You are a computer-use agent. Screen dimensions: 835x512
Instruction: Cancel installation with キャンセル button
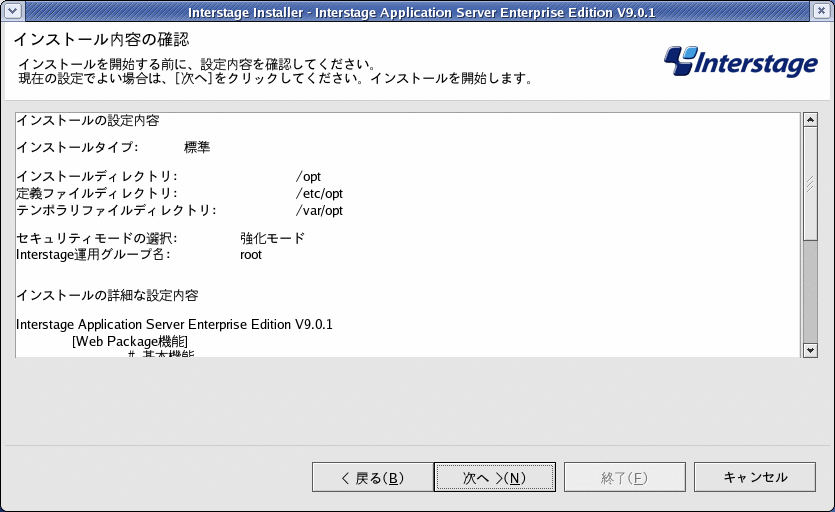pyautogui.click(x=755, y=477)
